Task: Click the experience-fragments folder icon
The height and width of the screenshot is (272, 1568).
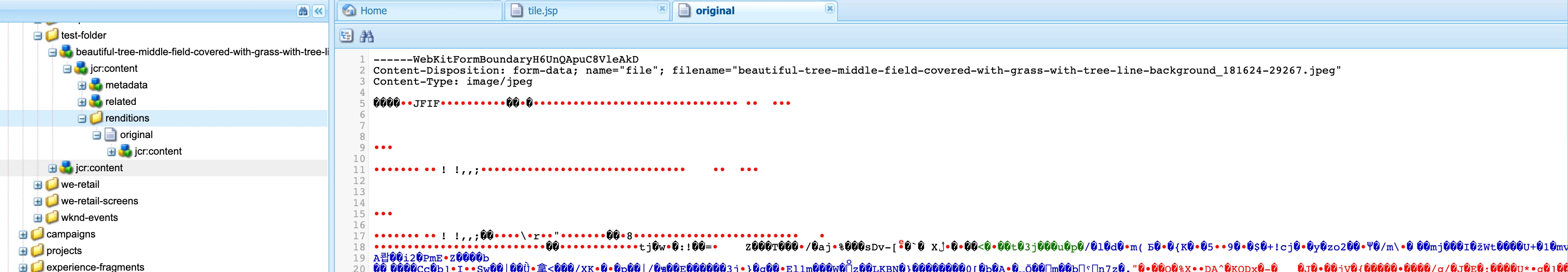Action: click(x=38, y=266)
